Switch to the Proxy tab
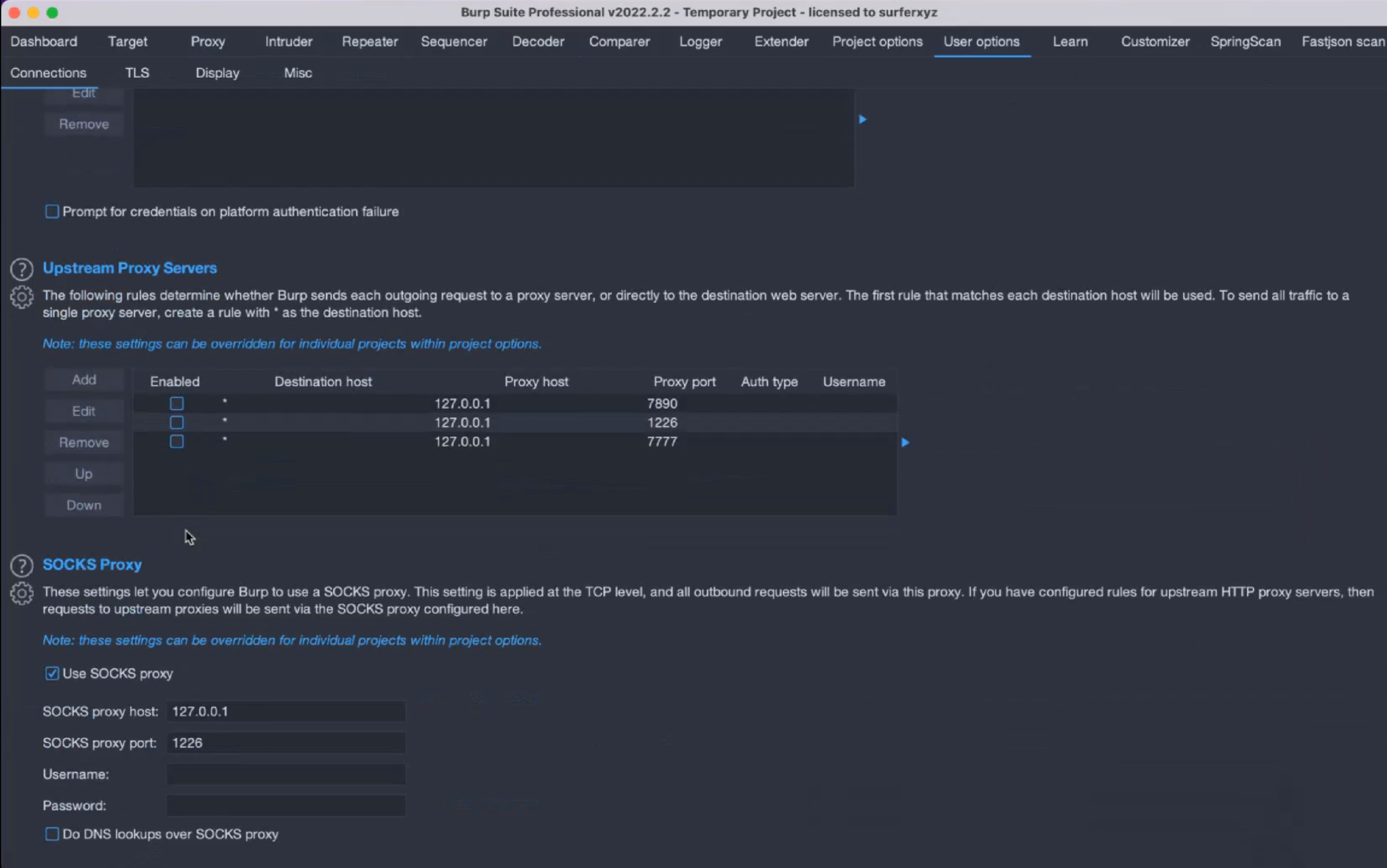This screenshot has height=868, width=1387. pos(208,41)
